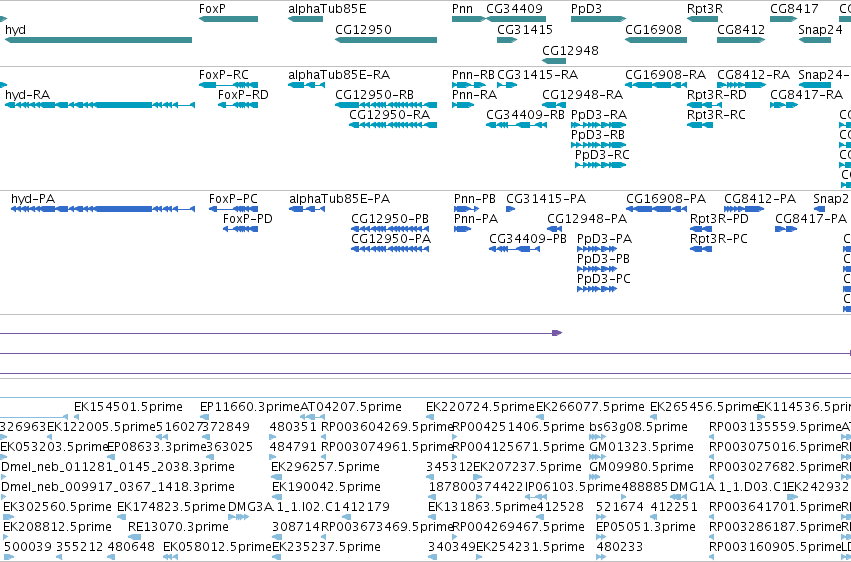Viewport: 851px width, 562px height.
Task: Select the CG12950-PA protein label
Action: [391, 239]
